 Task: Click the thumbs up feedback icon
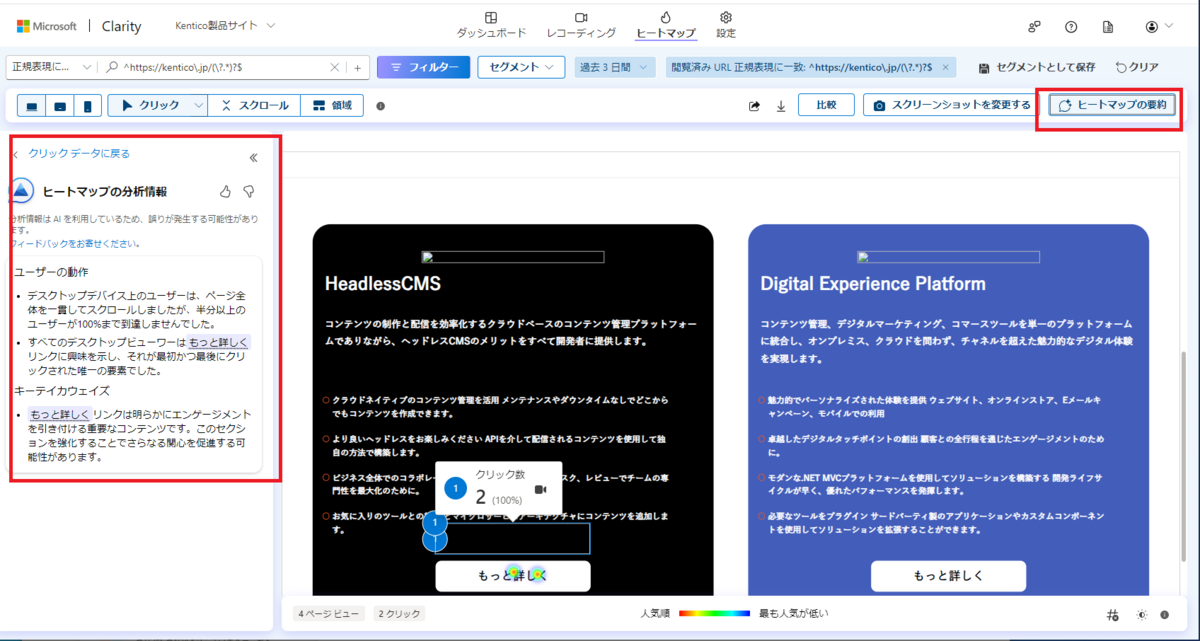[x=225, y=190]
